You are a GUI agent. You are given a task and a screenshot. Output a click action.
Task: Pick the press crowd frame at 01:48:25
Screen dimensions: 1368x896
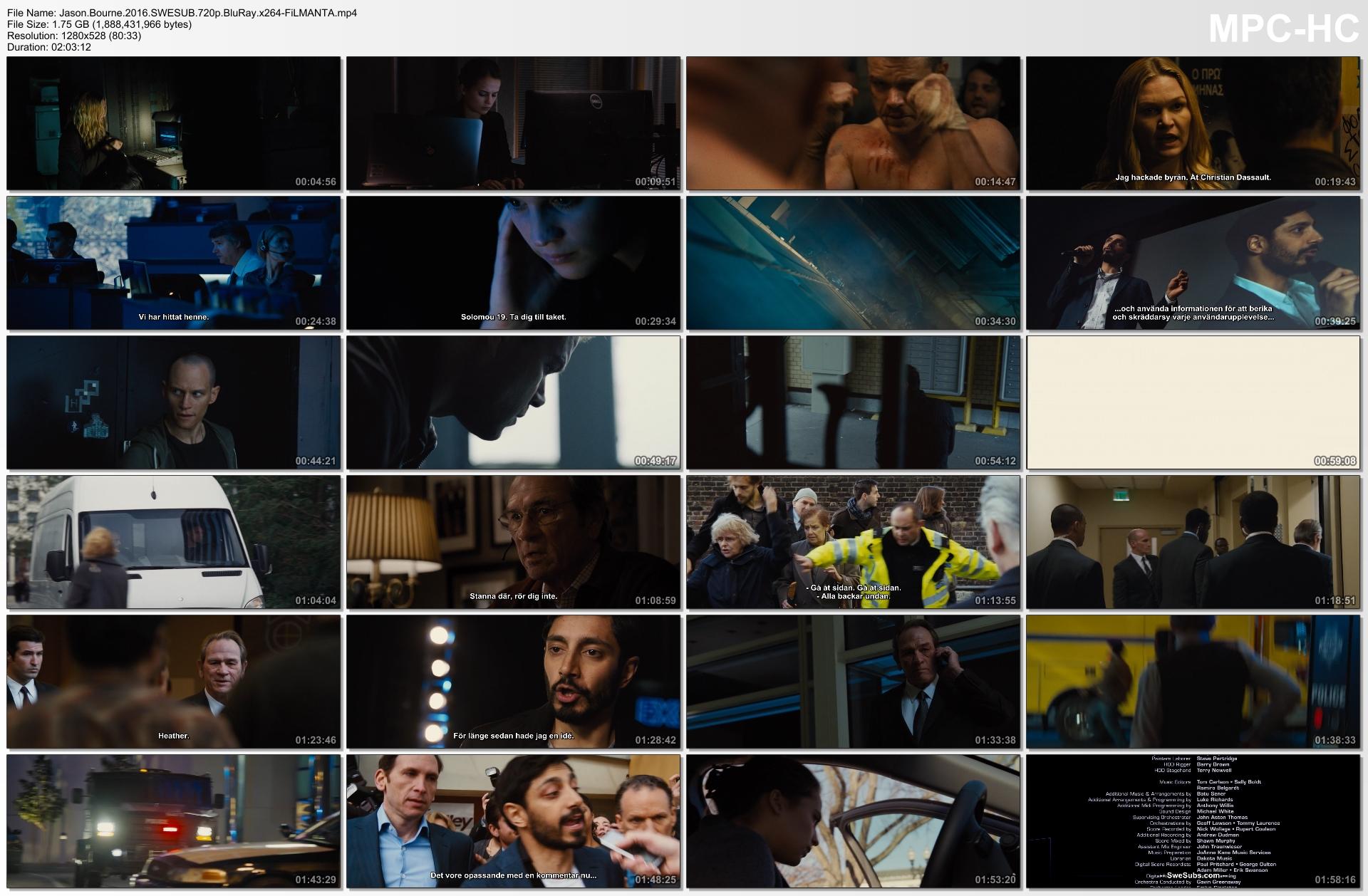coord(514,821)
